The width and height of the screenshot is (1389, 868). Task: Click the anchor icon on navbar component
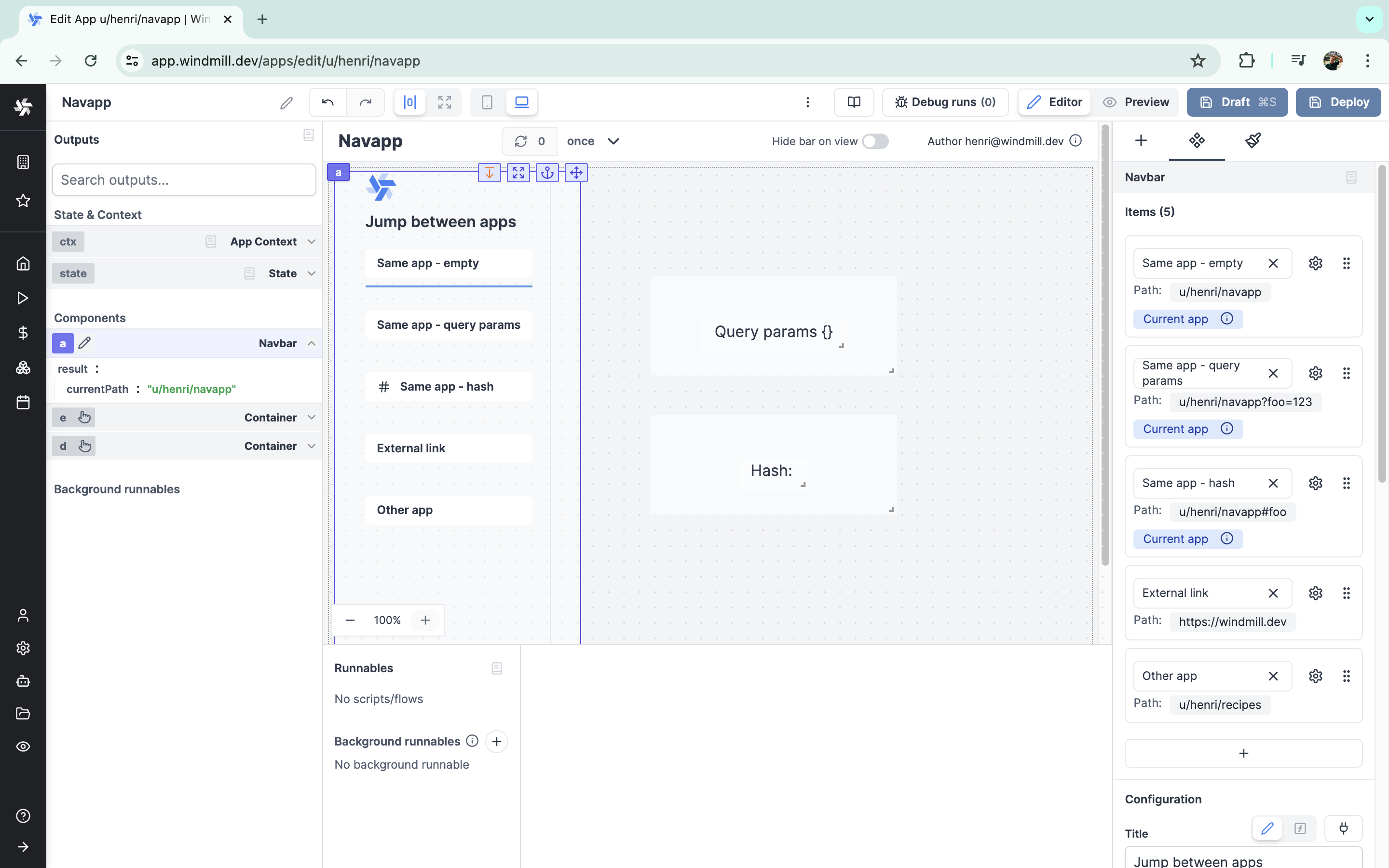[547, 172]
